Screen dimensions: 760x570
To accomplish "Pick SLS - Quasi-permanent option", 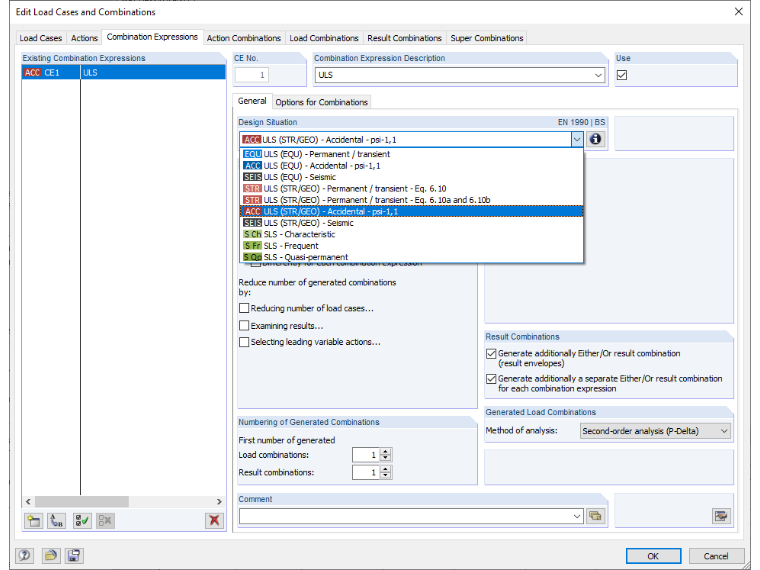I will 412,257.
